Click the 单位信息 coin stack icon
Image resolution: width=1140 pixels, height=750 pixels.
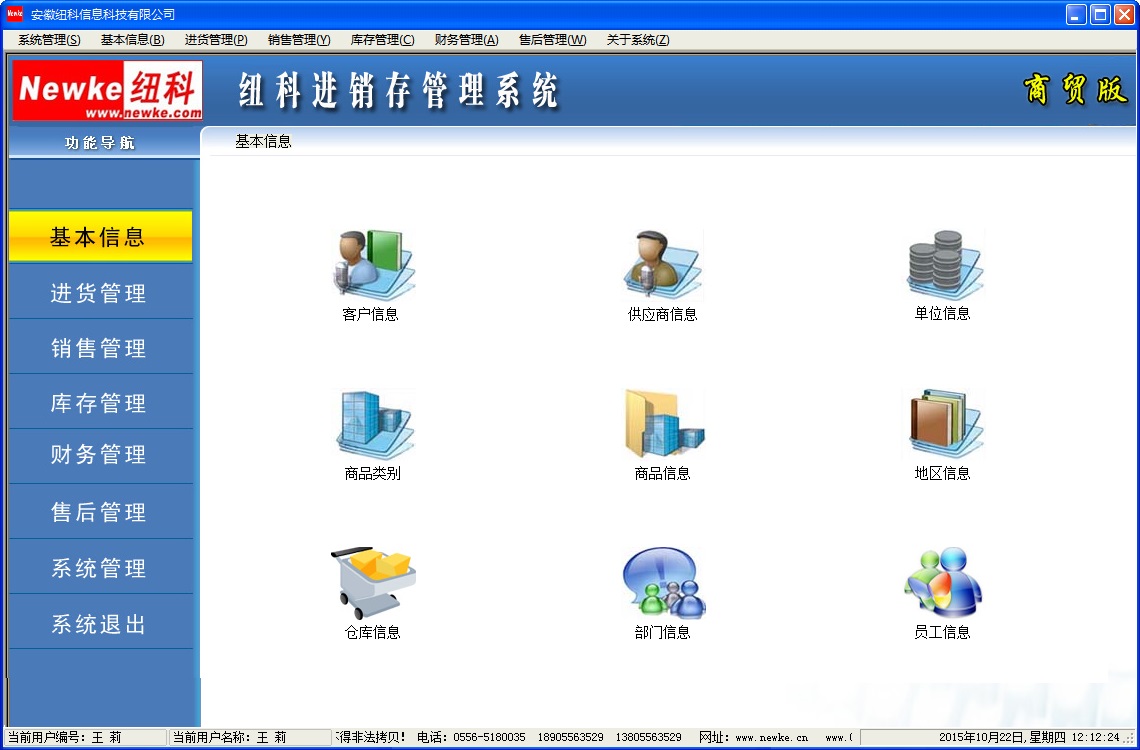click(x=942, y=264)
